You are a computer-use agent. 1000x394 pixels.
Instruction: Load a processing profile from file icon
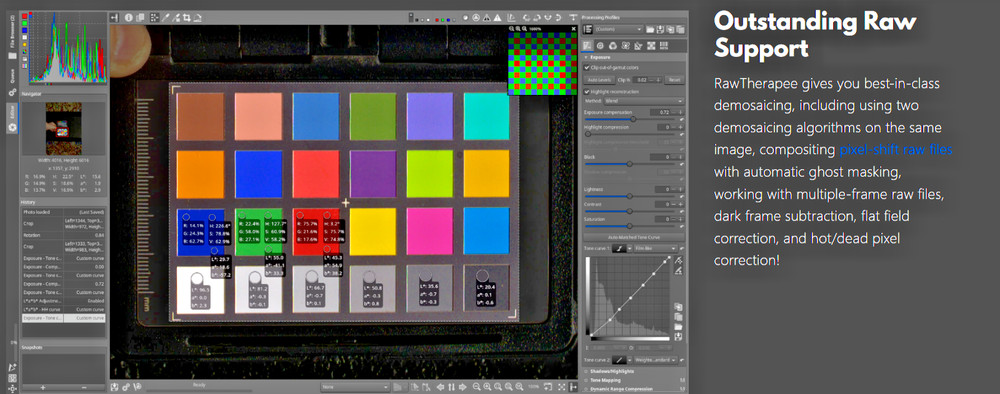click(x=650, y=29)
